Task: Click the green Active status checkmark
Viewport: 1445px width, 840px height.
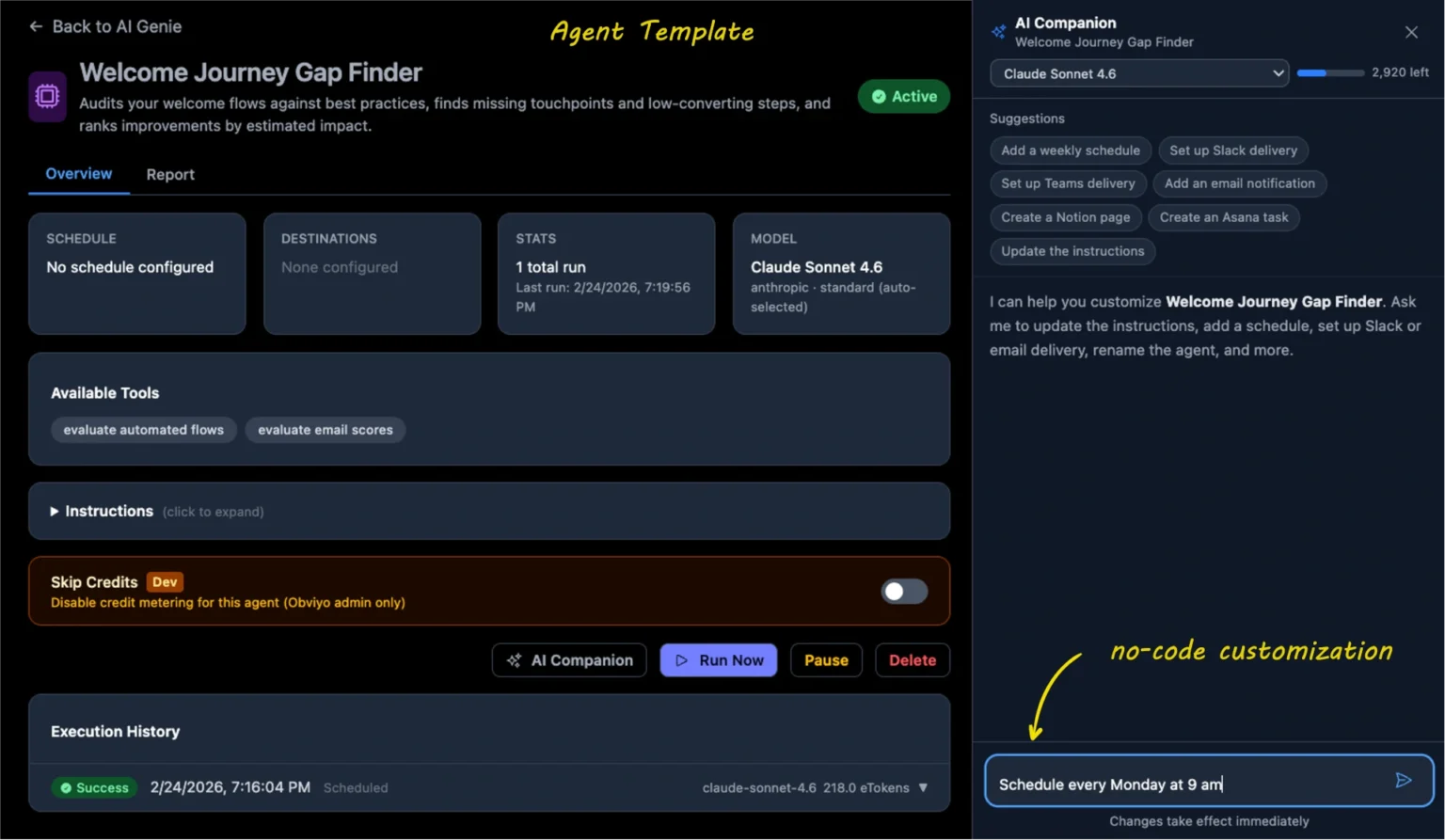Action: point(879,96)
